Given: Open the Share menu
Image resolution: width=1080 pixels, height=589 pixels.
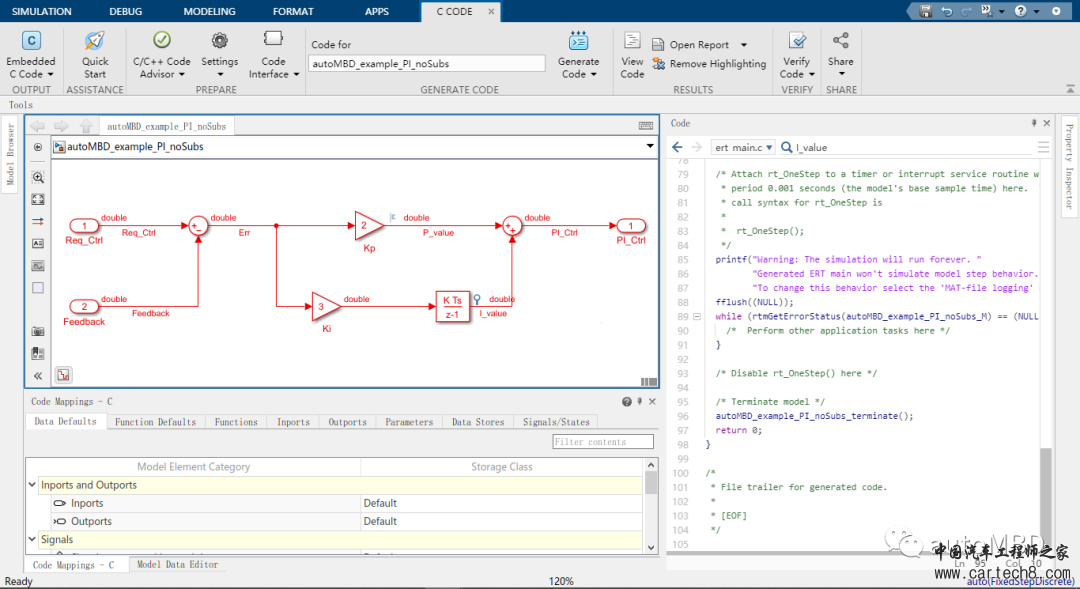Looking at the screenshot, I should click(x=841, y=55).
